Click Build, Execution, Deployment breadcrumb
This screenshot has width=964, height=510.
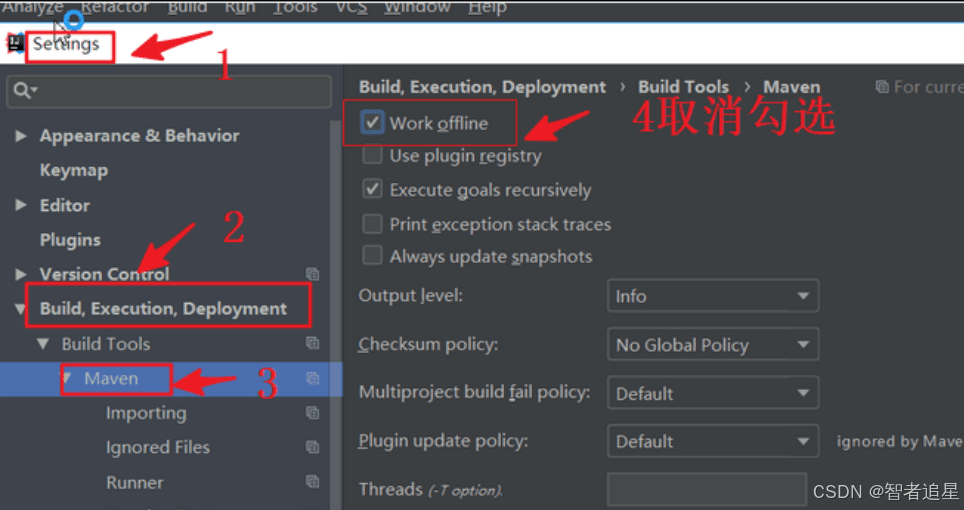[x=483, y=87]
